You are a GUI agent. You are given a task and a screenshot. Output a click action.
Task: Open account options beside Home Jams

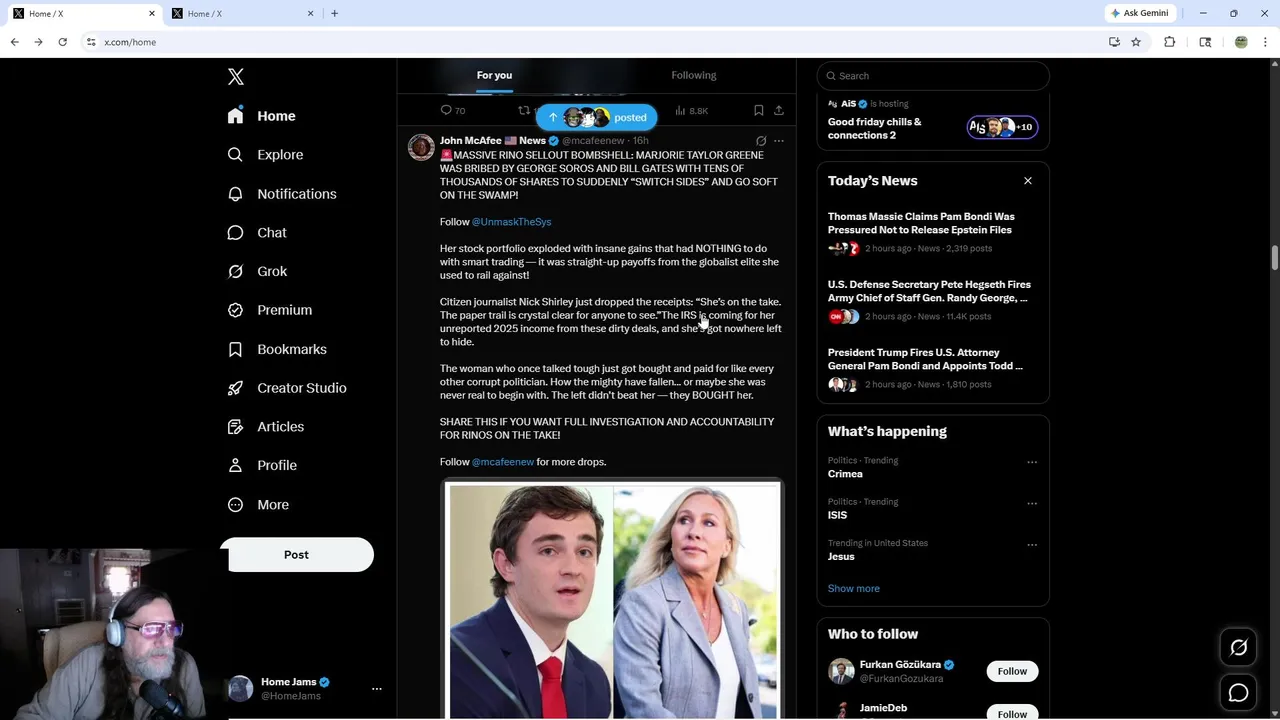[x=377, y=689]
